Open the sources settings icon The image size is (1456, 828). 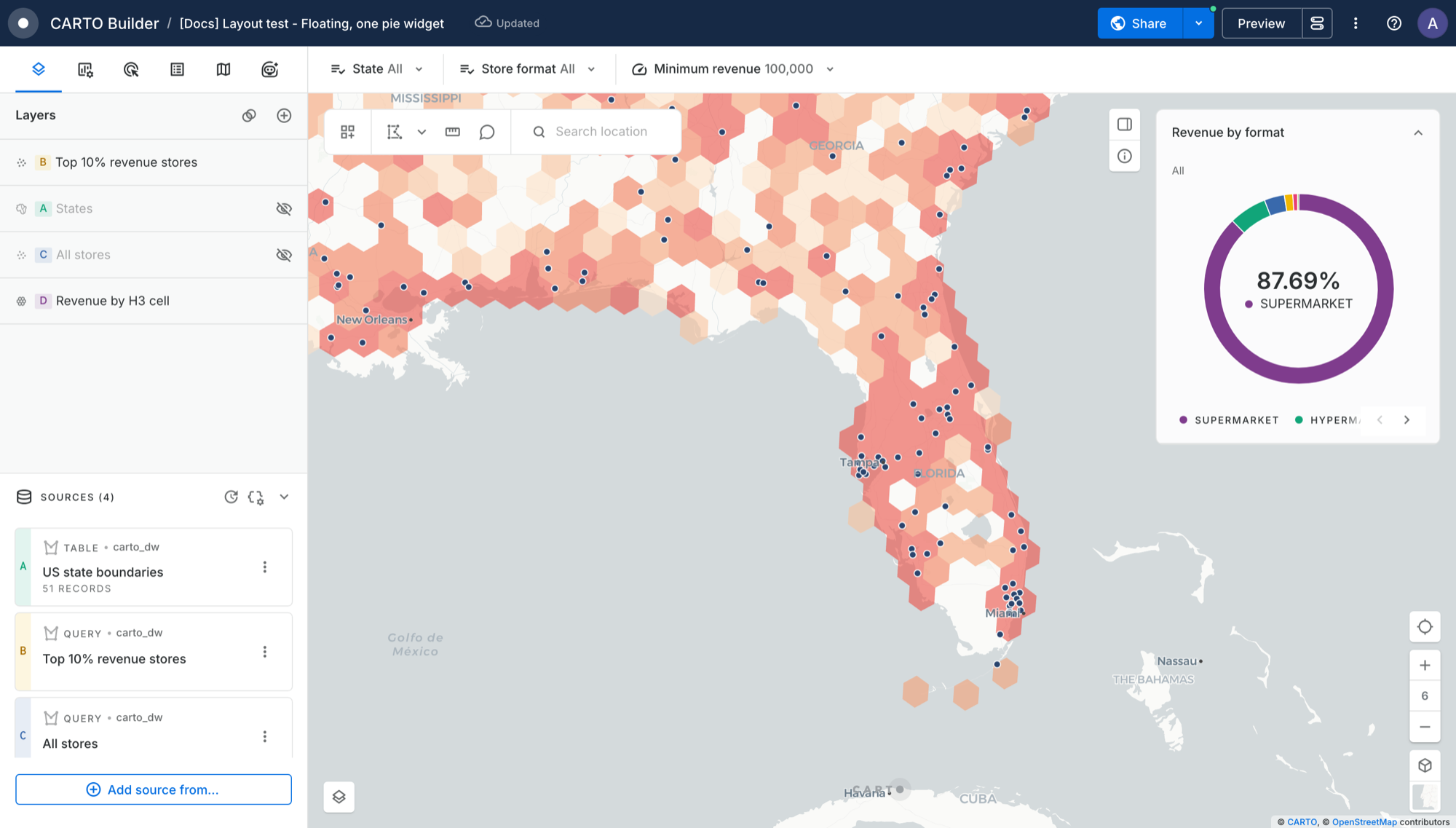(x=256, y=497)
